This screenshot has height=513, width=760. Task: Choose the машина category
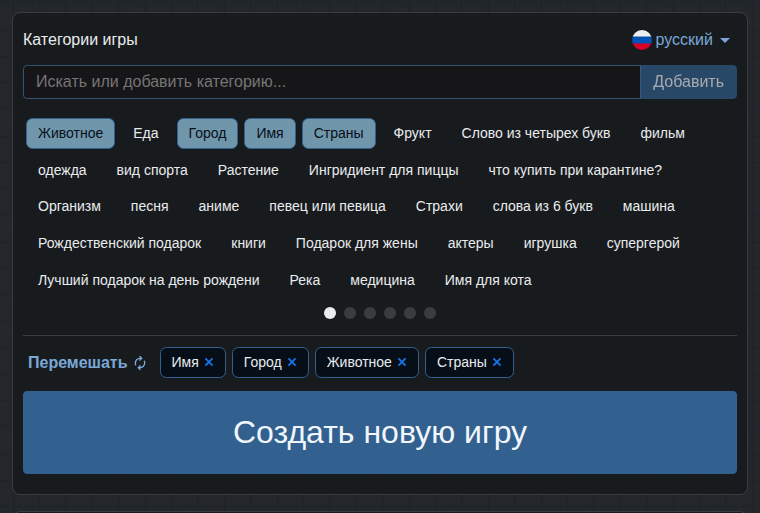click(x=649, y=207)
